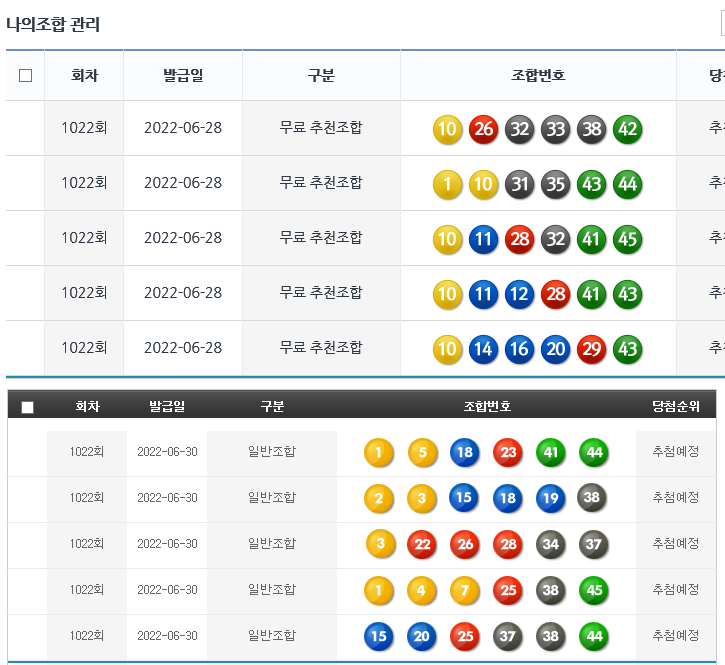
Task: Select the green number 42 ball
Action: [x=628, y=129]
